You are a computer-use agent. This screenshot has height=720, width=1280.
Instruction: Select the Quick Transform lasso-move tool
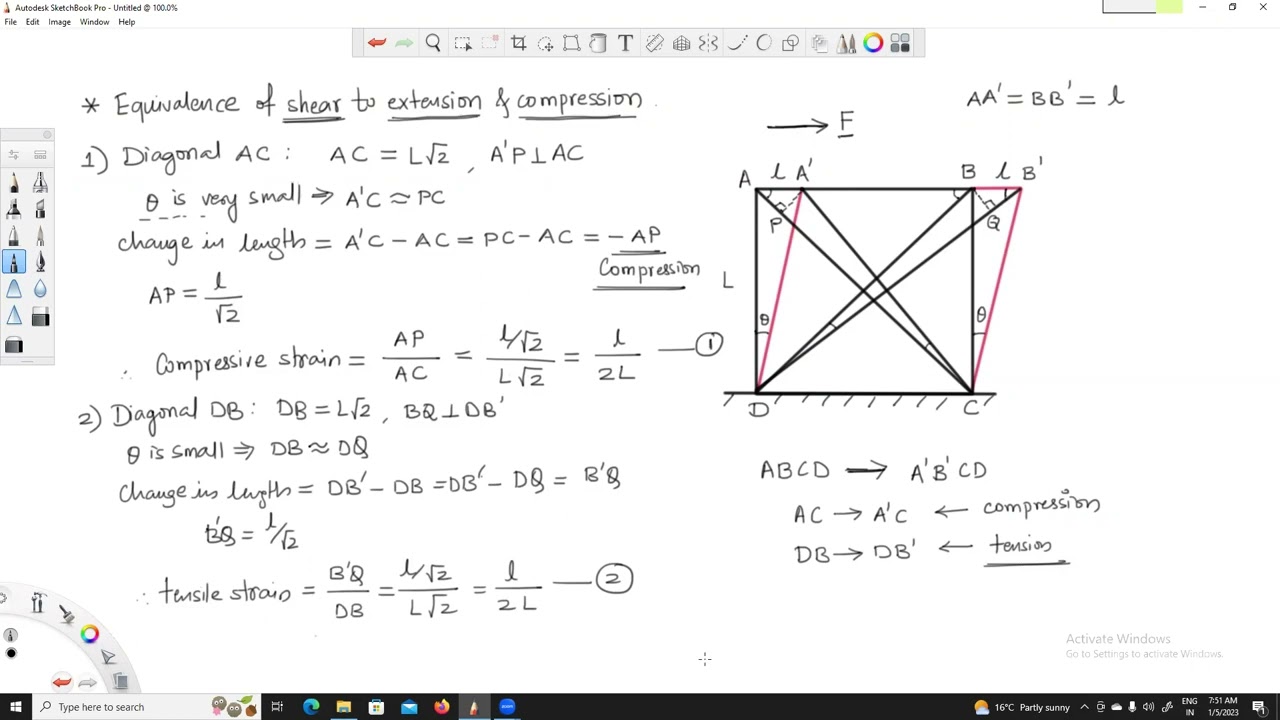click(545, 43)
